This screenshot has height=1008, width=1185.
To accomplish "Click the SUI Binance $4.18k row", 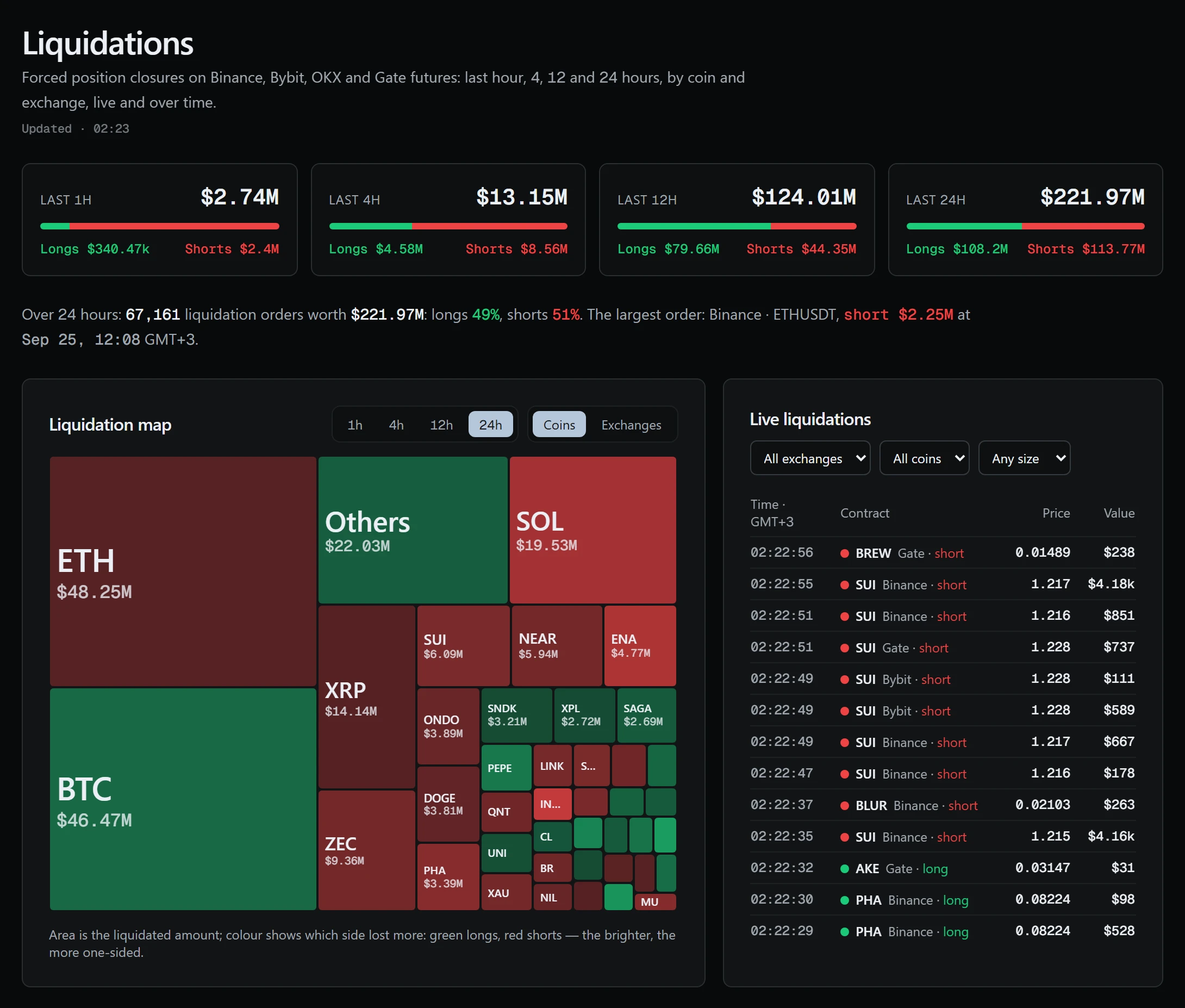I will 942,584.
